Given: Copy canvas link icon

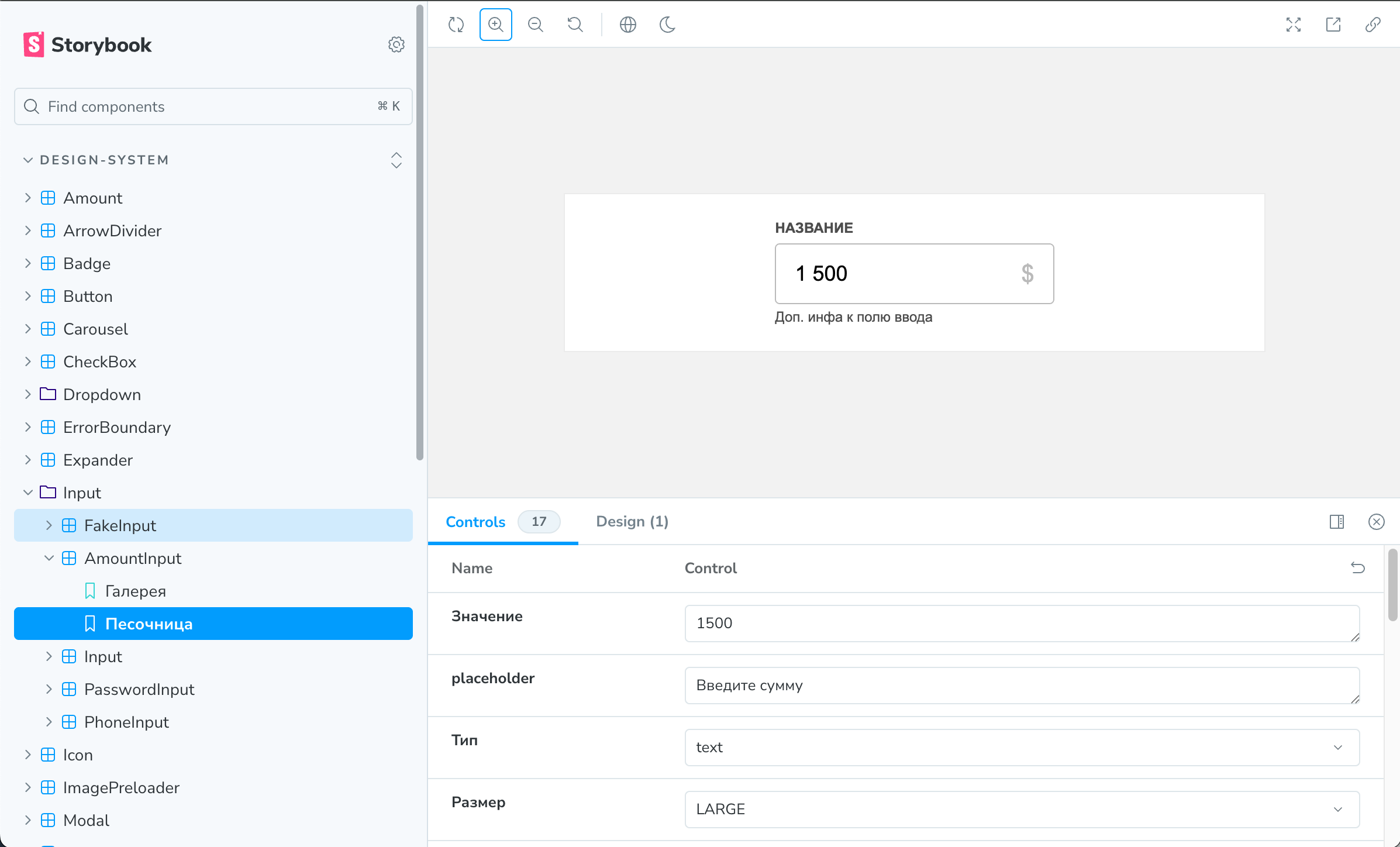Looking at the screenshot, I should (1373, 25).
